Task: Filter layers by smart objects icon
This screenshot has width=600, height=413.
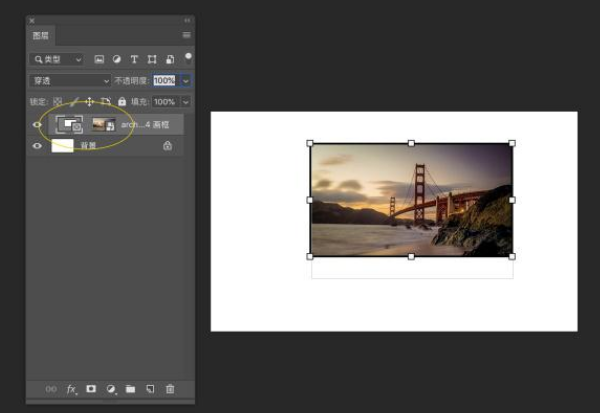Action: coord(170,59)
